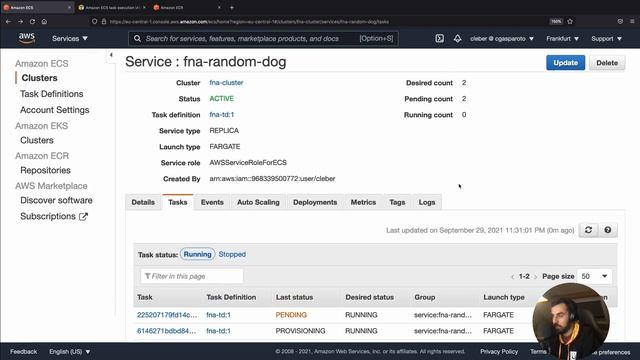
Task: Open Repositories under Amazon ECR
Action: [45, 170]
